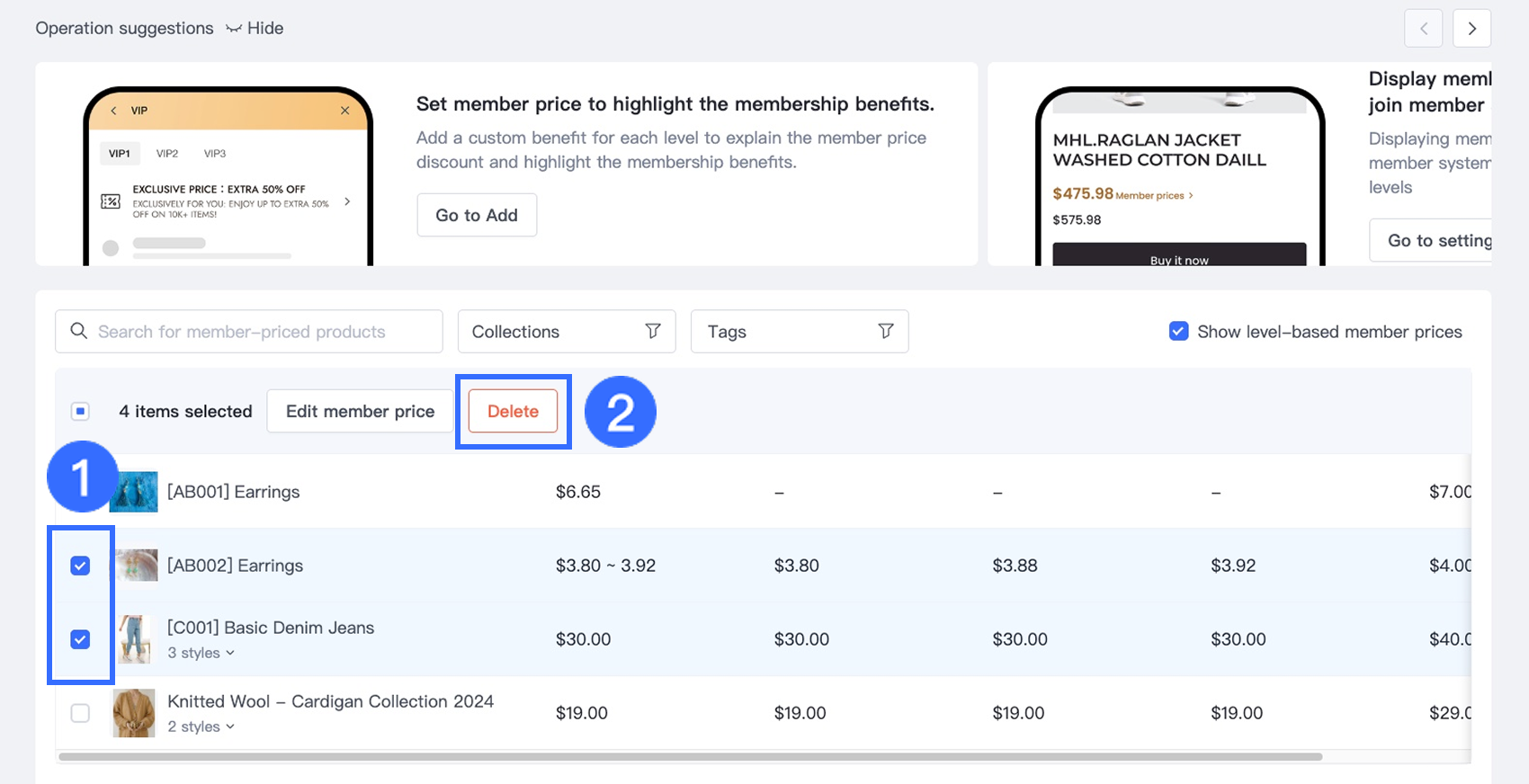1529x784 pixels.
Task: Switch to VIP3 tab in preview
Action: coord(215,154)
